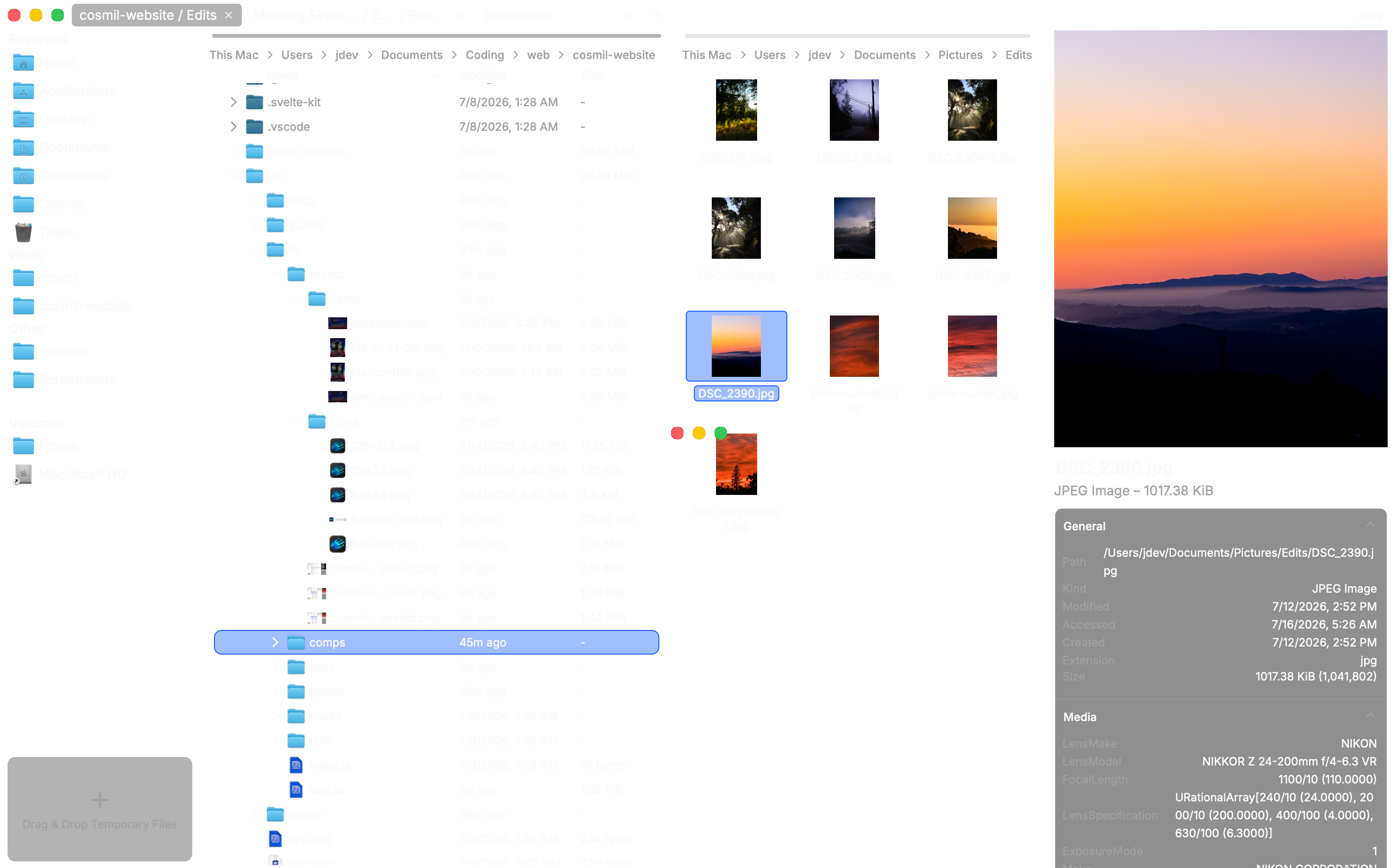
Task: Select the tree-fiery-sunset thumbnail
Action: point(736,464)
